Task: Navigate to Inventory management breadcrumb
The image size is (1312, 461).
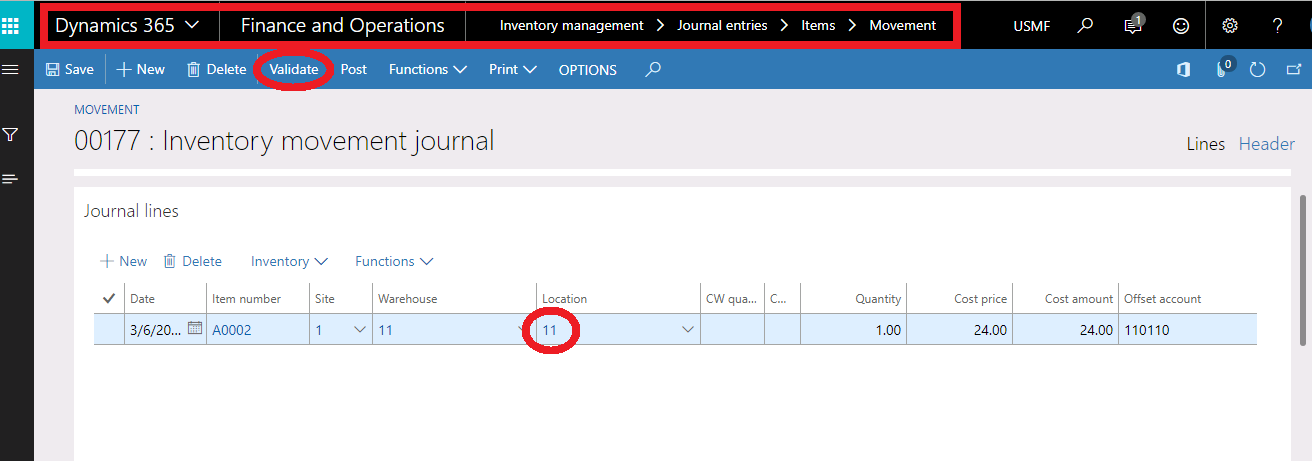Action: click(x=572, y=25)
